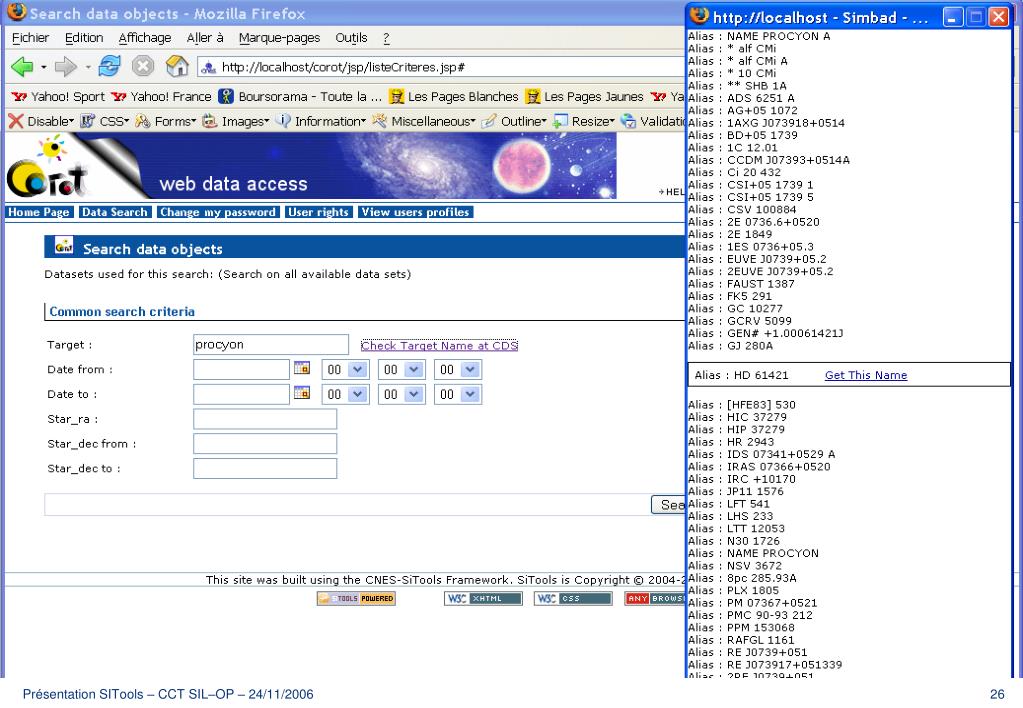This screenshot has width=1023, height=708.
Task: Reload the page with the refresh icon
Action: point(109,65)
